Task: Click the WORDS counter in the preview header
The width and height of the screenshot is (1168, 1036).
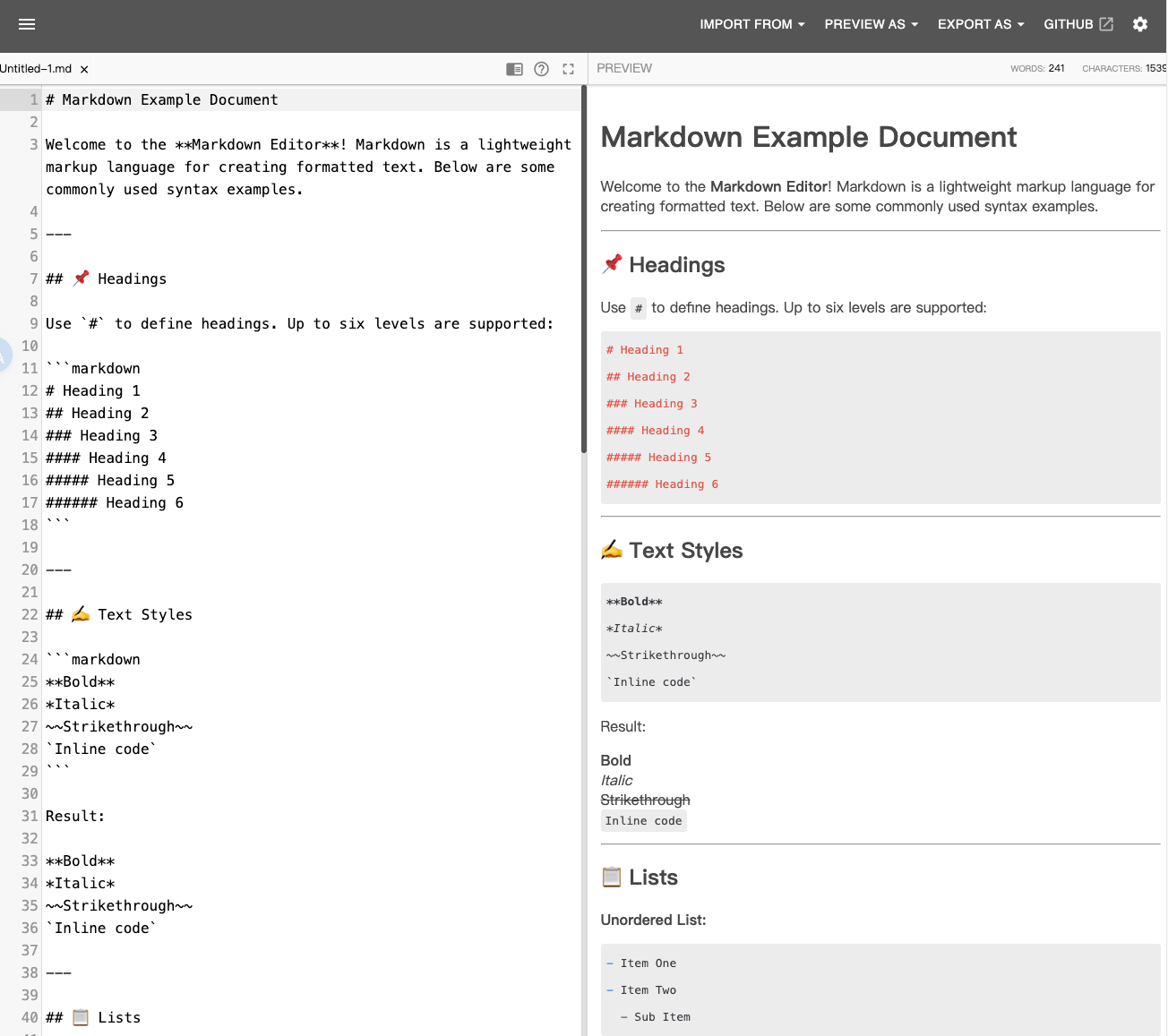Action: tap(1037, 68)
